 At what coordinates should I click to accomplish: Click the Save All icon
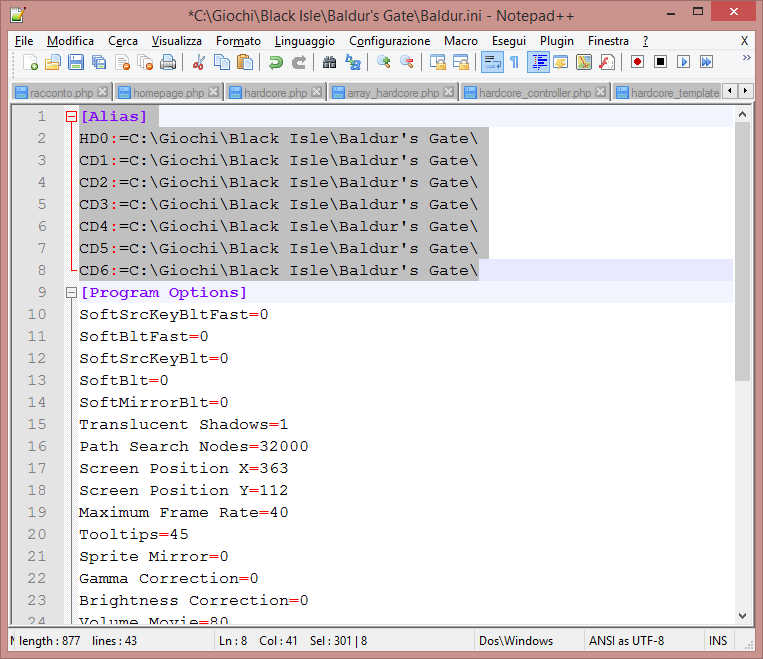99,62
